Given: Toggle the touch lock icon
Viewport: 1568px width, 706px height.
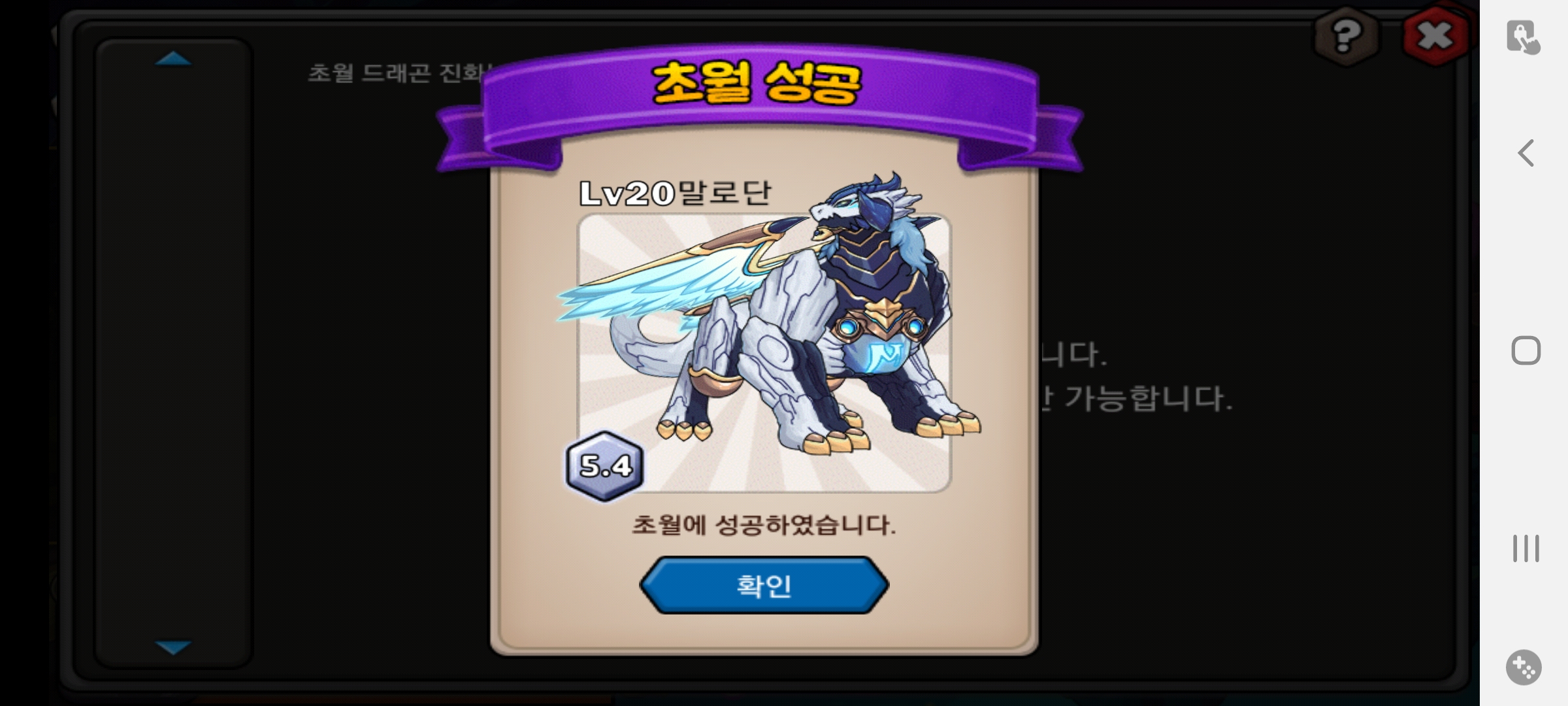Looking at the screenshot, I should click(x=1524, y=37).
